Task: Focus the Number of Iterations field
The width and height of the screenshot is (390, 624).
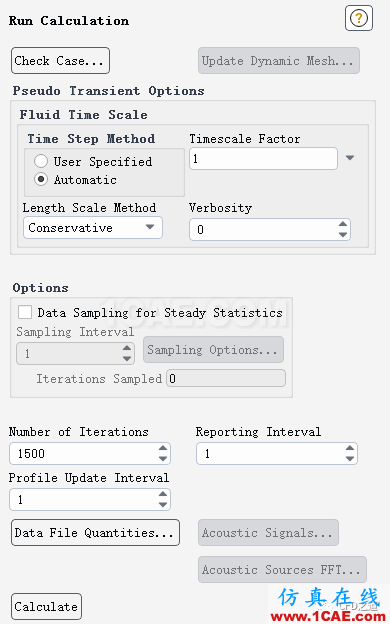Action: (x=84, y=454)
